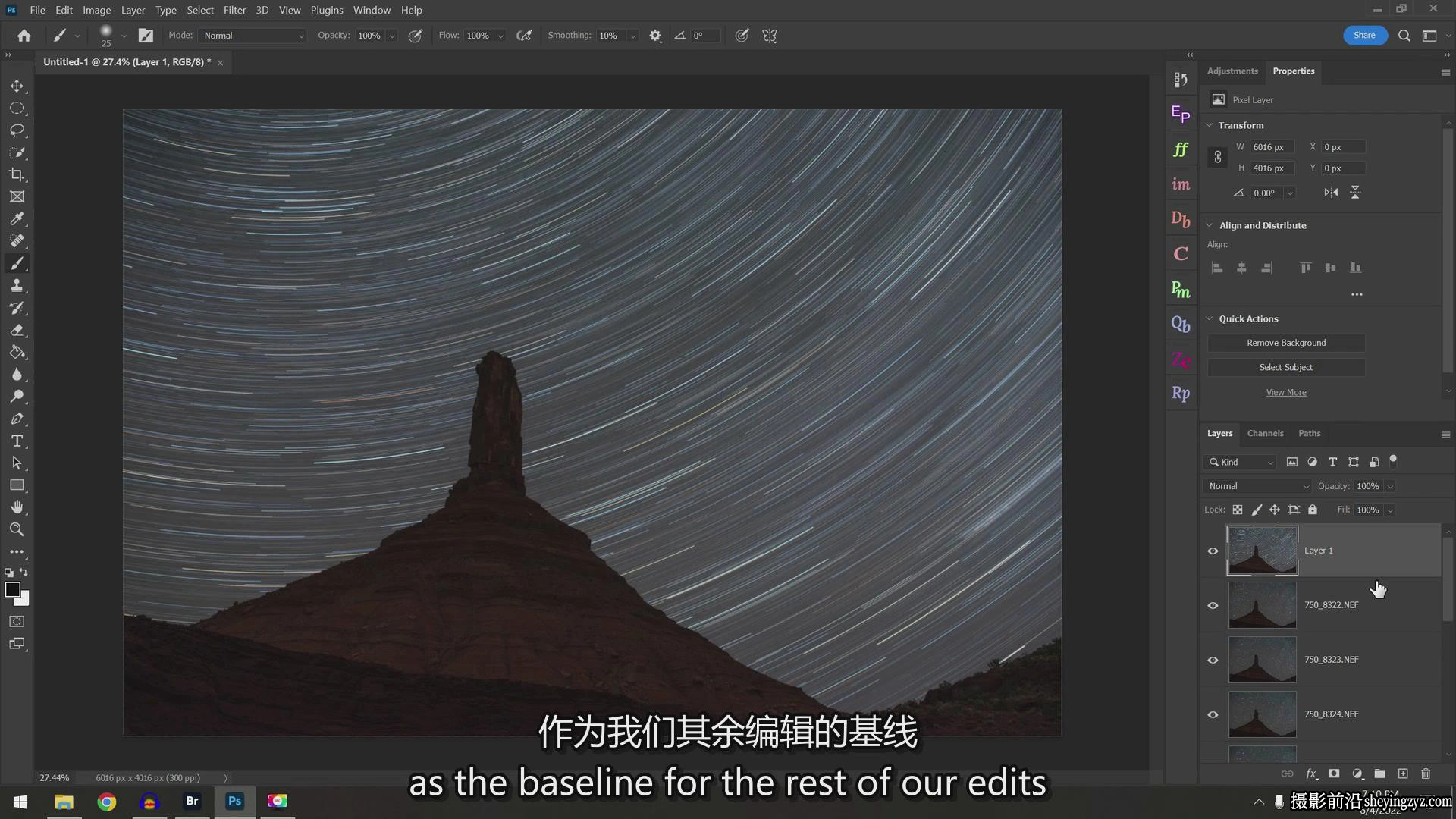The image size is (1456, 819).
Task: Open the Home screen icon
Action: tap(24, 36)
